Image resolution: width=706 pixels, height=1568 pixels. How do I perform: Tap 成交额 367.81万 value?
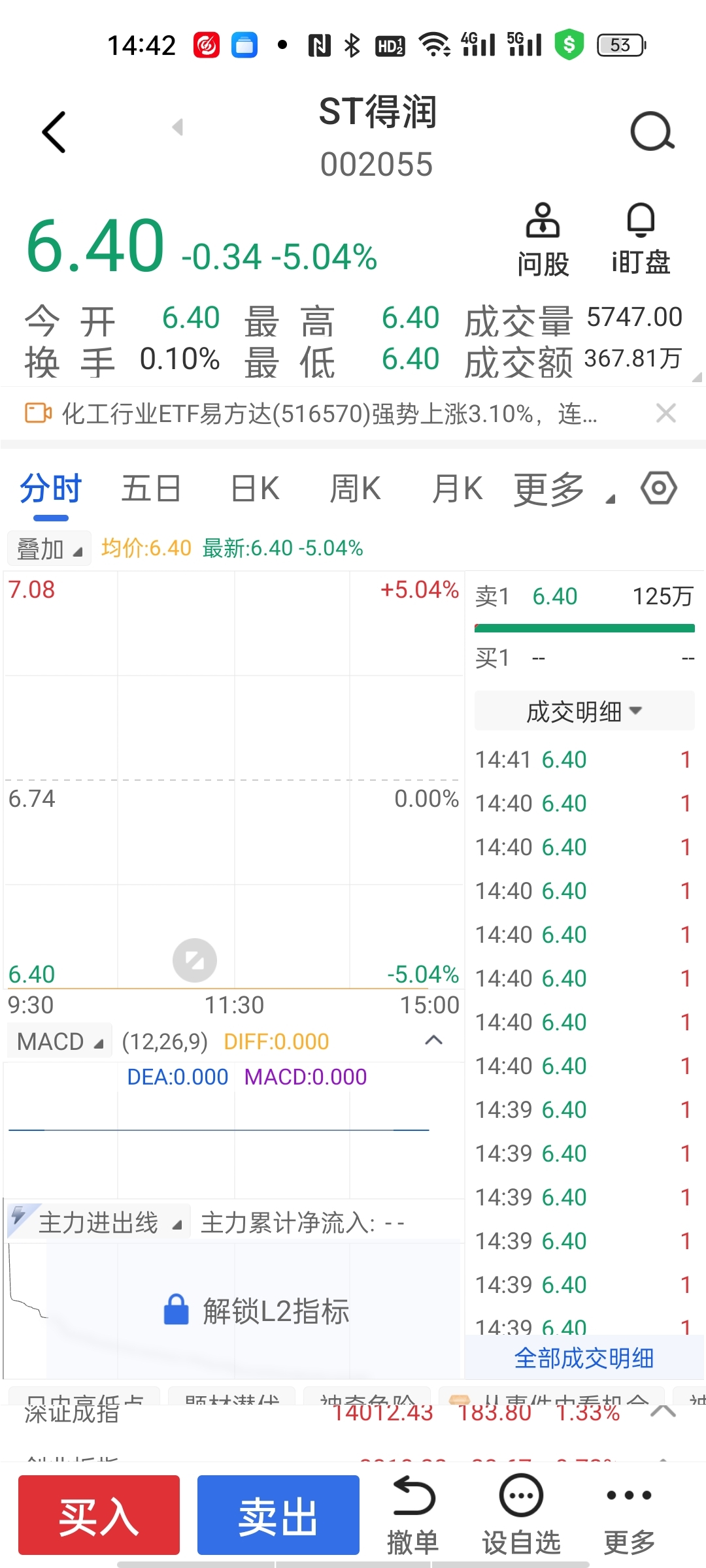point(633,358)
